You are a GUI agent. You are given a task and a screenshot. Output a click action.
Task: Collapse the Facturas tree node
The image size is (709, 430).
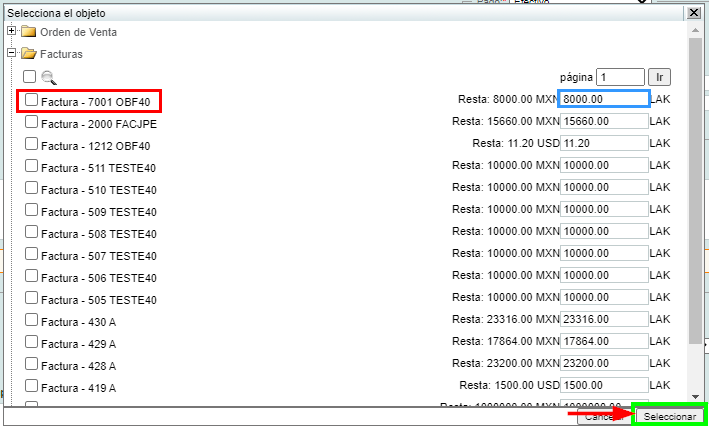click(x=11, y=54)
